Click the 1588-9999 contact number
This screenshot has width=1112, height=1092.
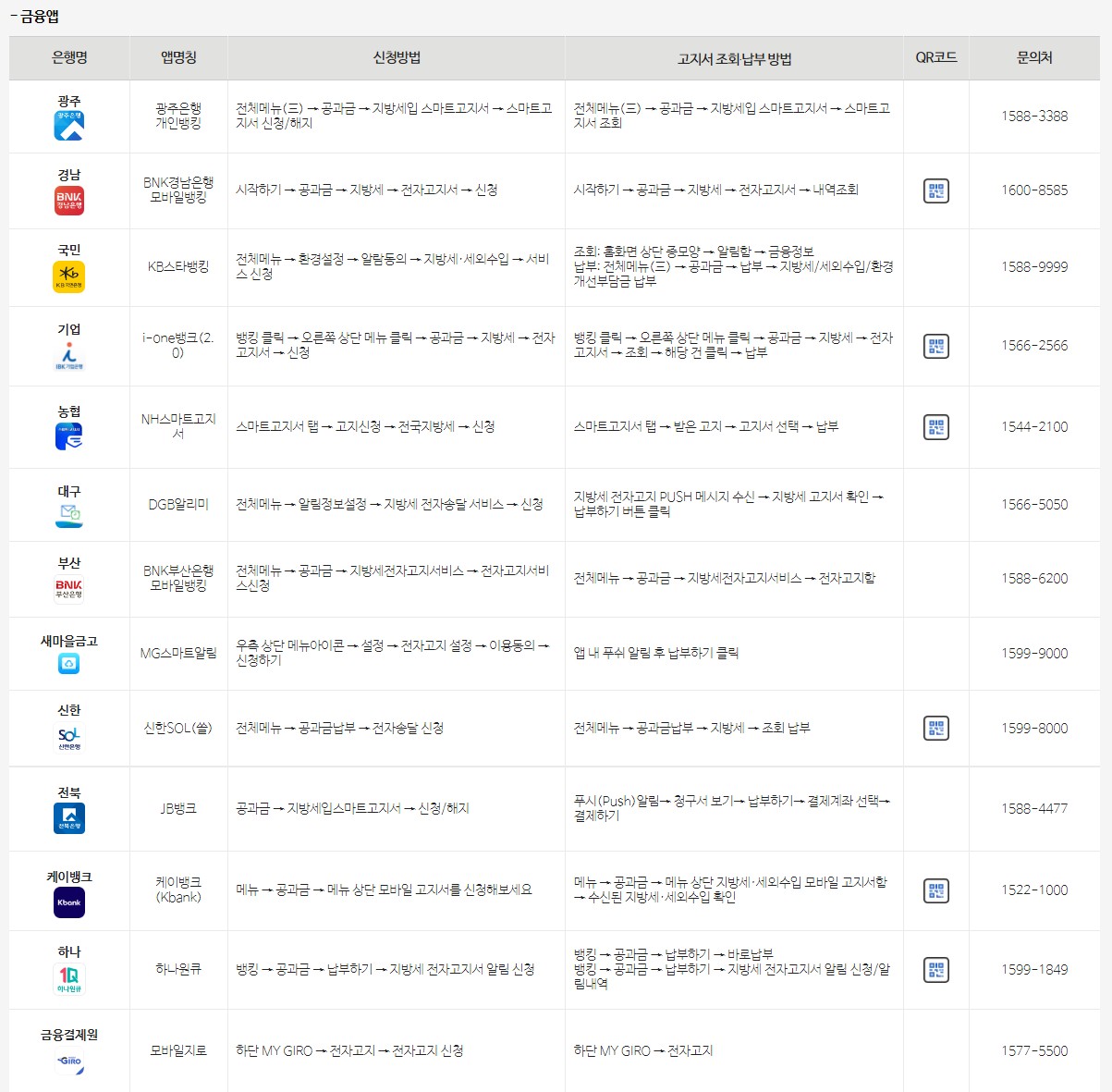(x=1034, y=267)
